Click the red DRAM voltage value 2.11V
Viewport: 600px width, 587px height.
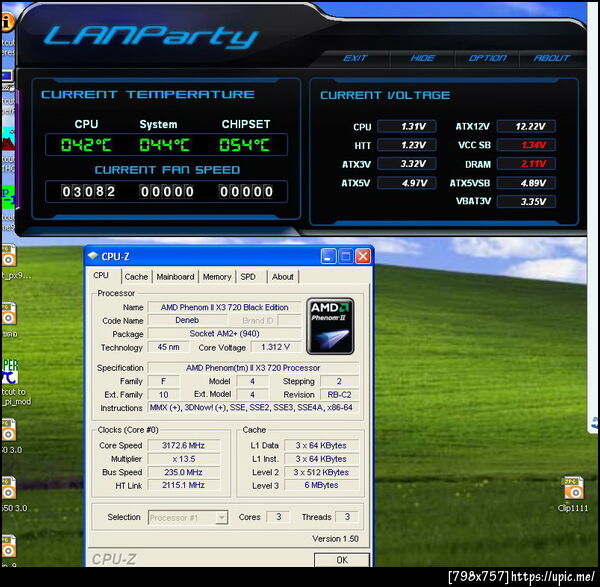coord(527,164)
